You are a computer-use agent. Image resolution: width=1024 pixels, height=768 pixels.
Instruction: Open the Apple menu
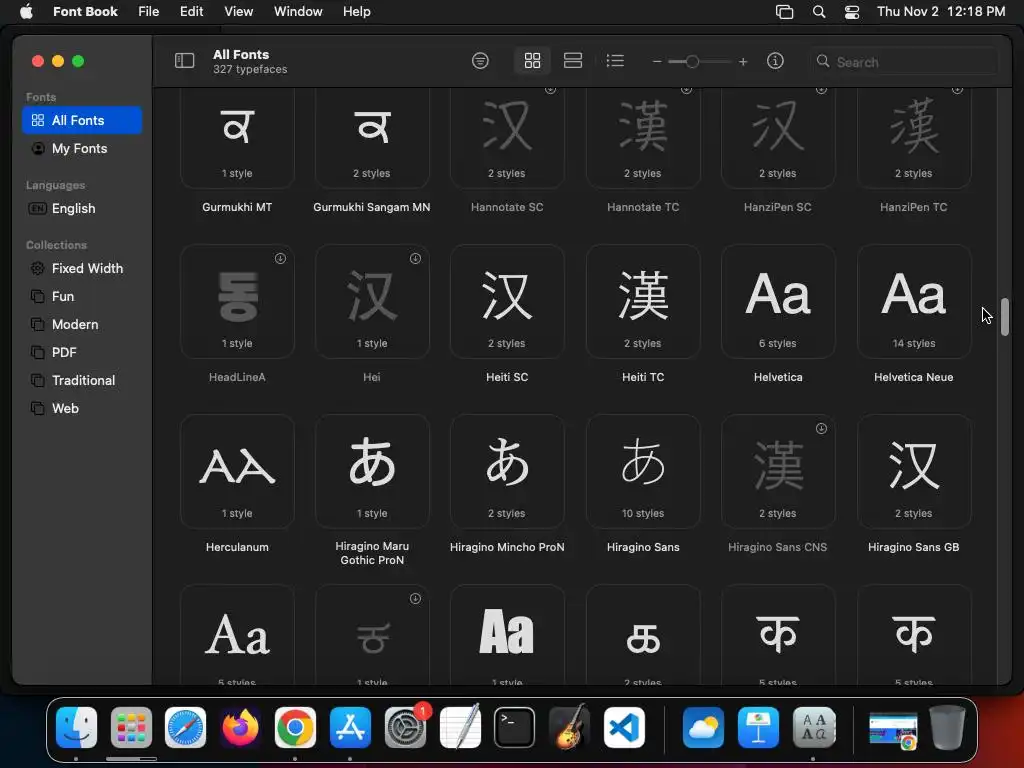26,11
